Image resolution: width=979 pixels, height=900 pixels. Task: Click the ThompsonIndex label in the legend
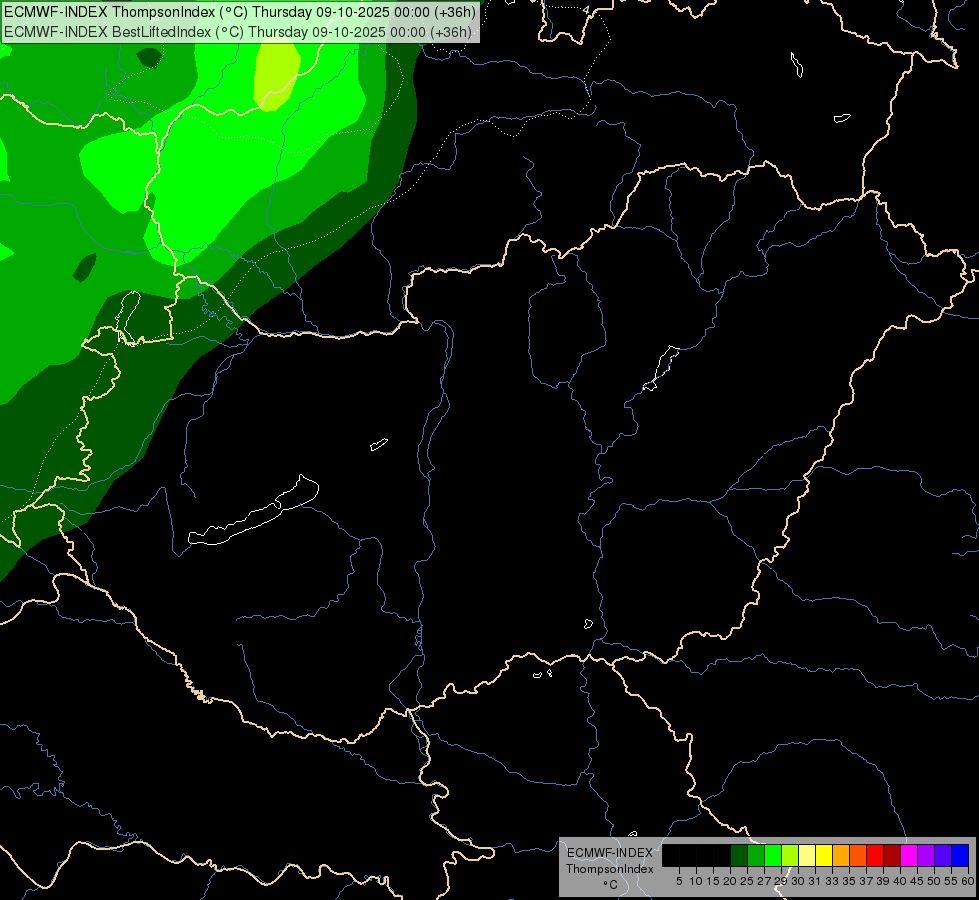click(610, 869)
